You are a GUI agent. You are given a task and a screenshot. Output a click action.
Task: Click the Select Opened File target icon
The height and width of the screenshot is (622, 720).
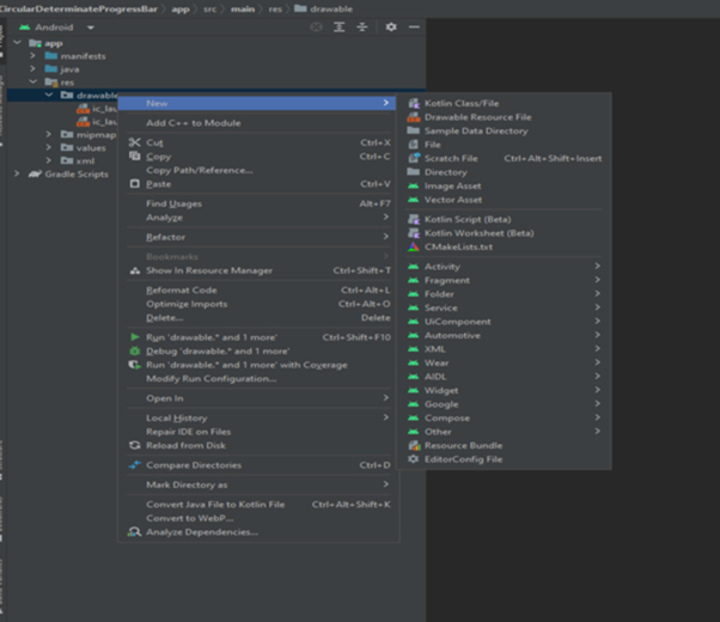316,27
